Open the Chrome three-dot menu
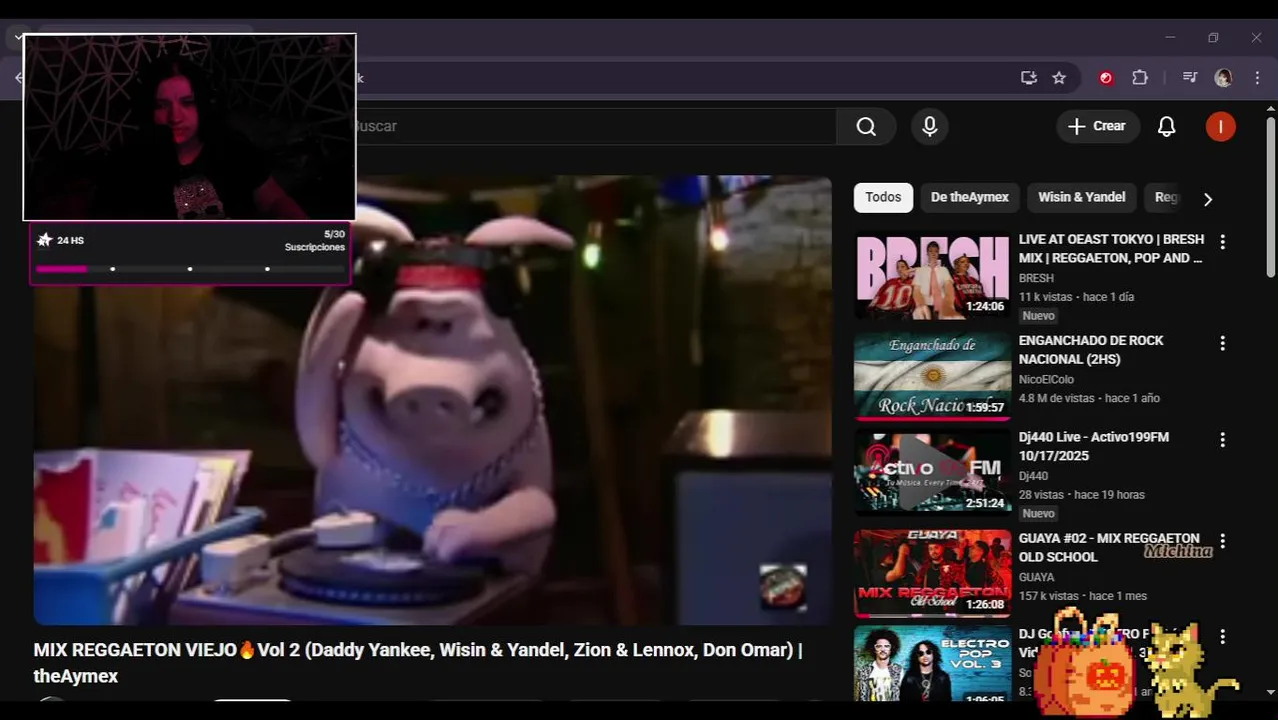The height and width of the screenshot is (720, 1278). pyautogui.click(x=1257, y=77)
